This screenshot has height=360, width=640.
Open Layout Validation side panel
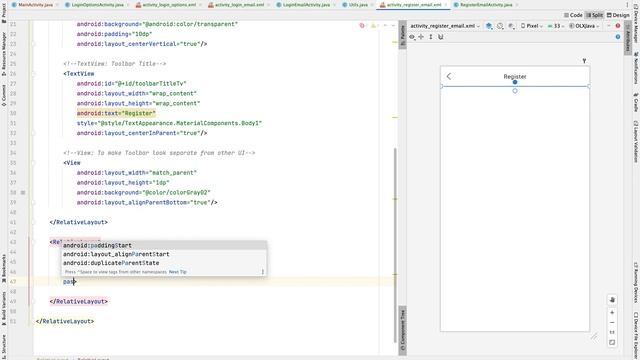pyautogui.click(x=636, y=141)
